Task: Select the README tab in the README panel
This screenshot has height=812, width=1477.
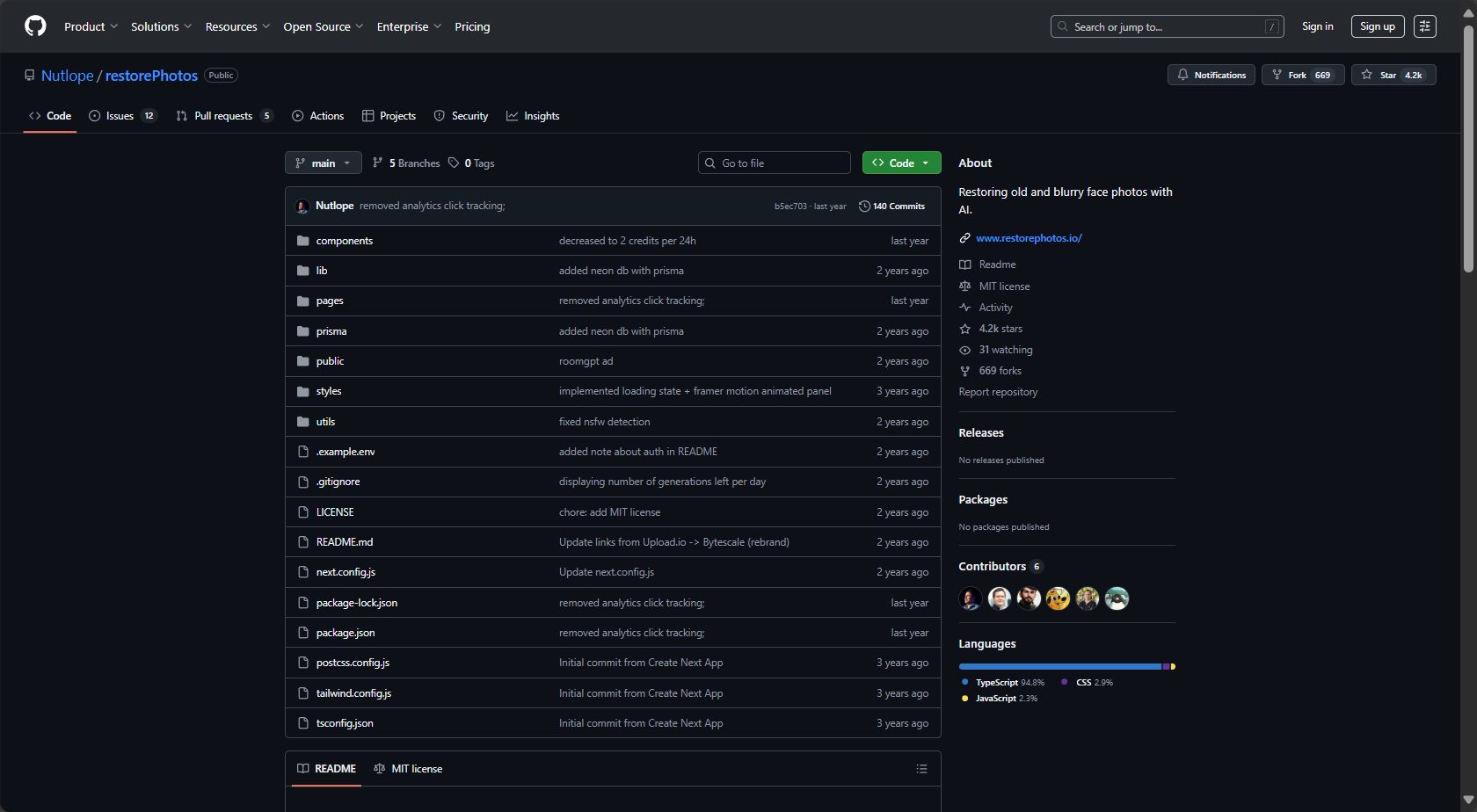Action: click(x=326, y=769)
